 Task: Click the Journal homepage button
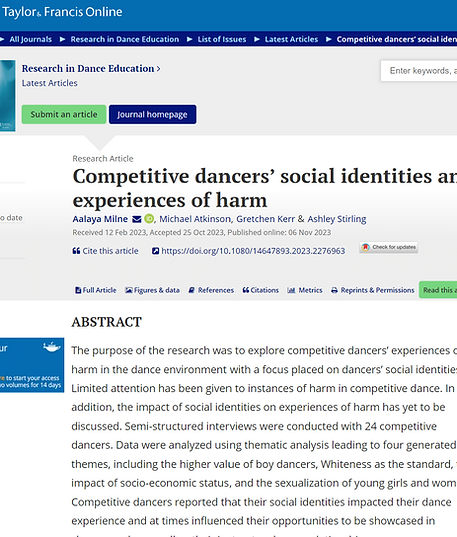tap(152, 114)
